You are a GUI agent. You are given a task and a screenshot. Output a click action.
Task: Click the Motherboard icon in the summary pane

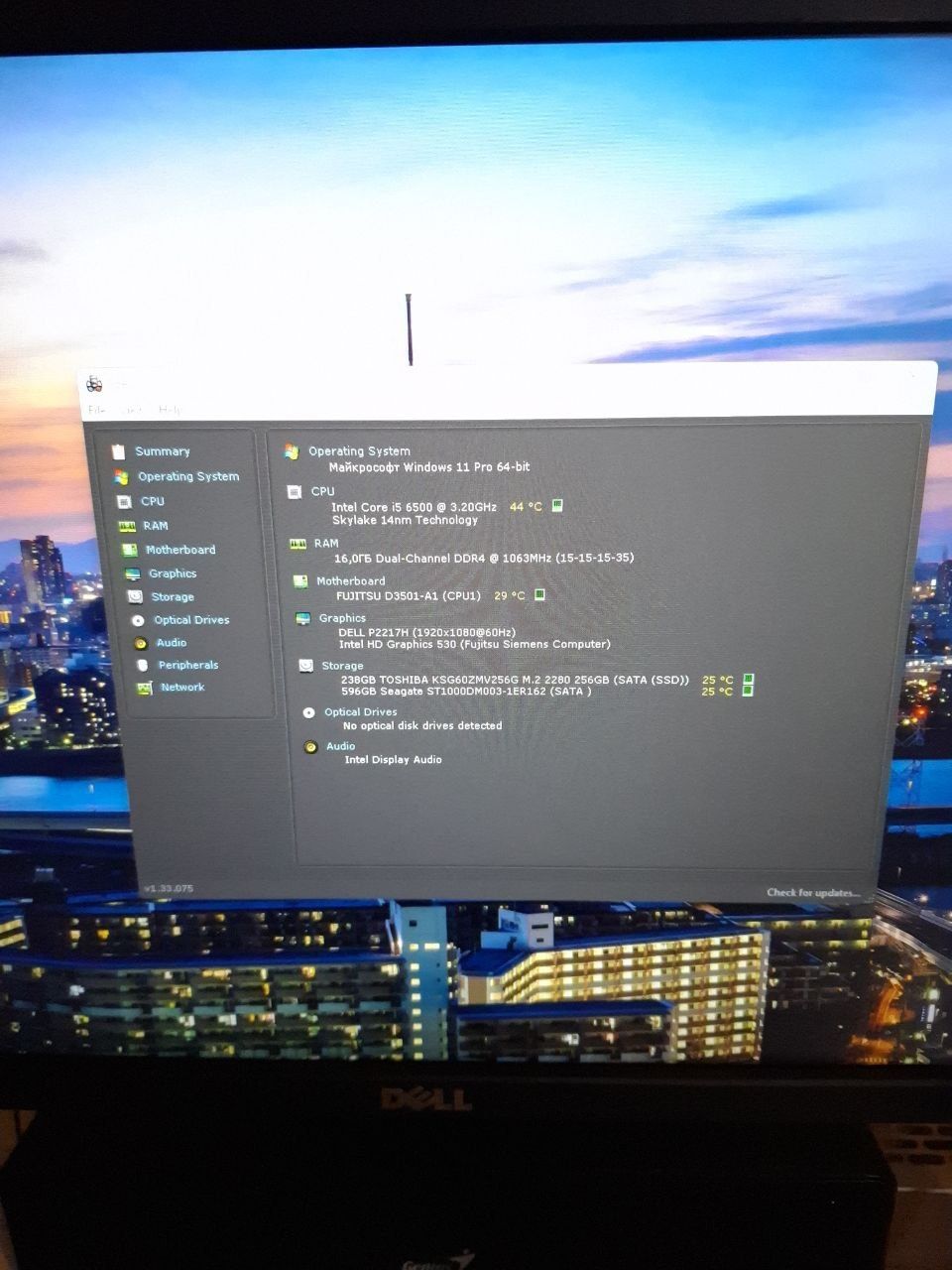pyautogui.click(x=300, y=581)
